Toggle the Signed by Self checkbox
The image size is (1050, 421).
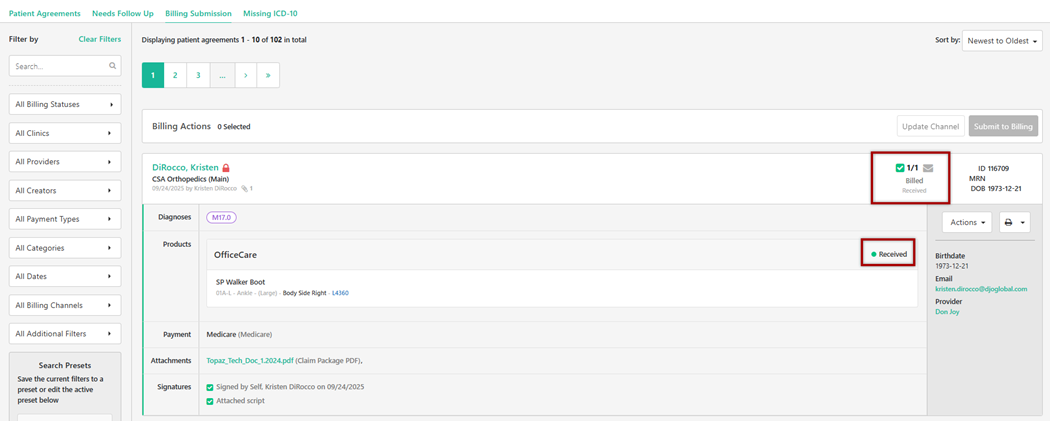click(210, 387)
